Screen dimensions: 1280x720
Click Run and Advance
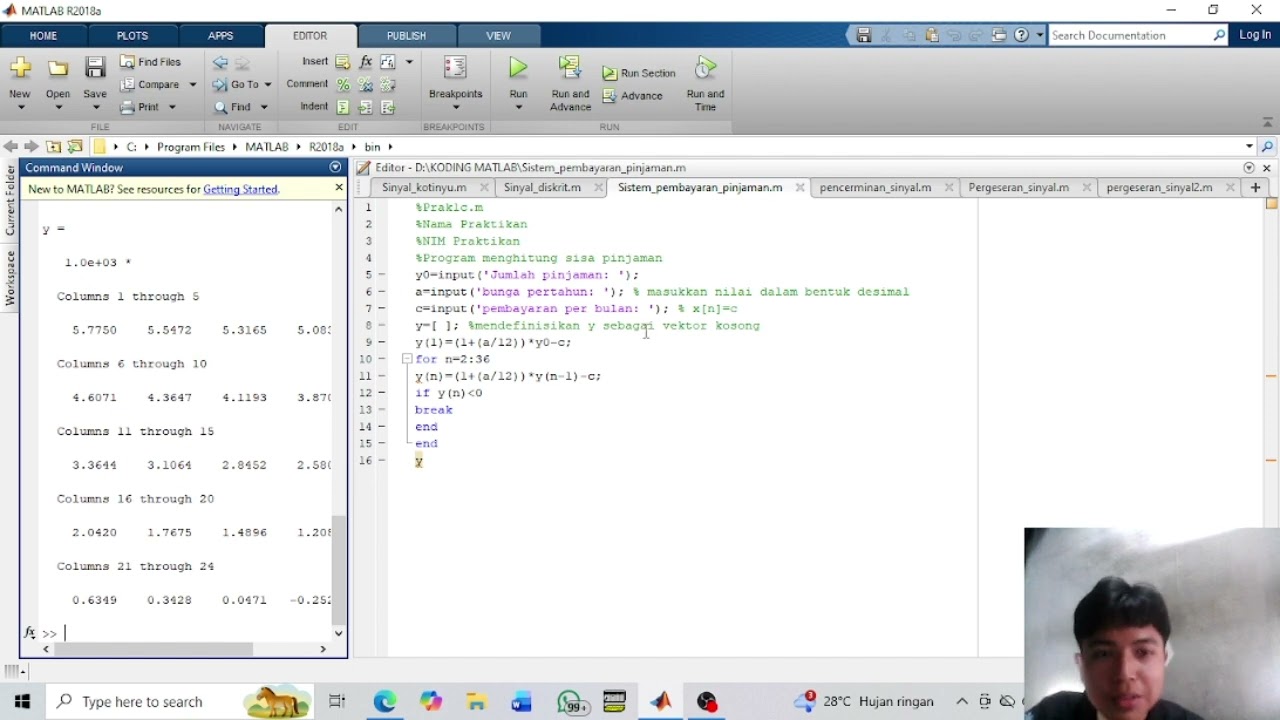pyautogui.click(x=570, y=83)
